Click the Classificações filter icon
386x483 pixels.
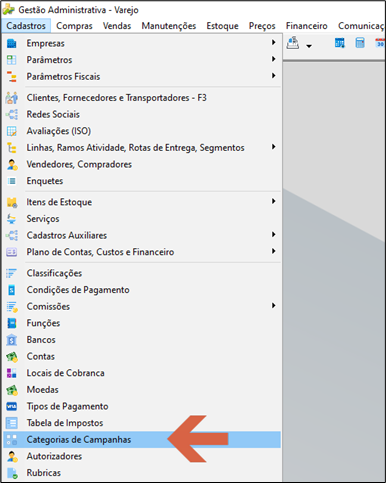point(12,273)
